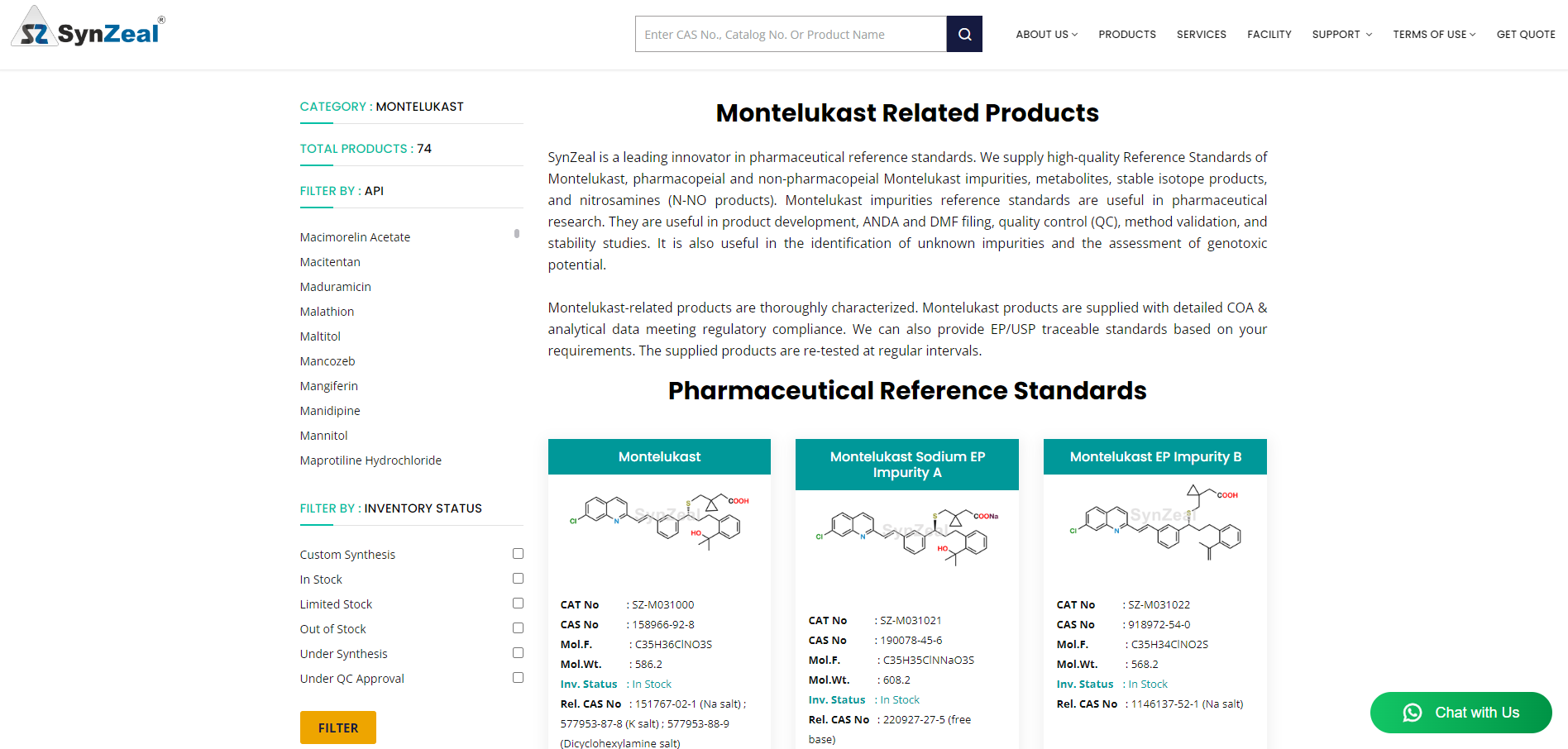
Task: Choose Malathion from API list
Action: coord(327,312)
